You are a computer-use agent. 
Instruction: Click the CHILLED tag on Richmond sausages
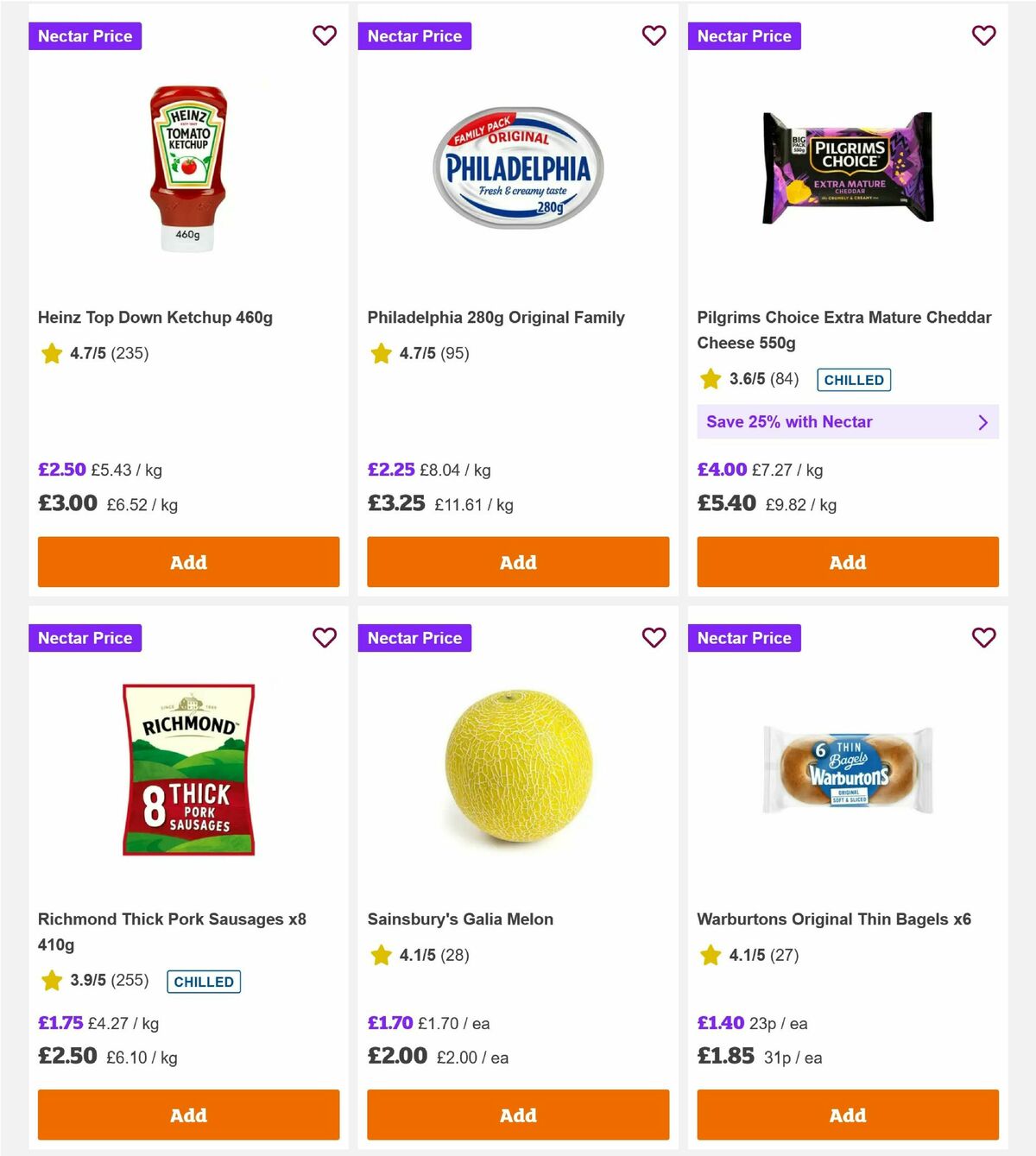tap(203, 982)
